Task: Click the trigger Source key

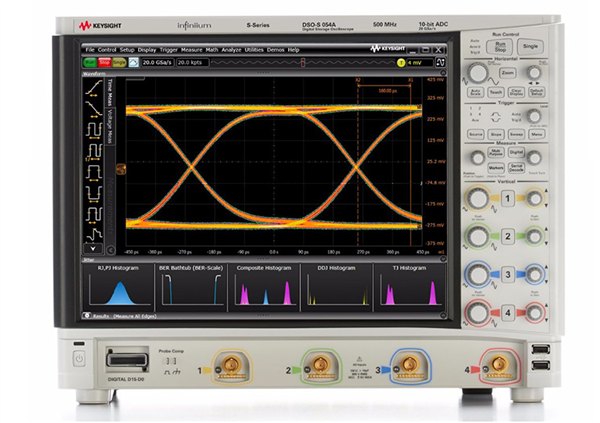Action: pos(476,134)
